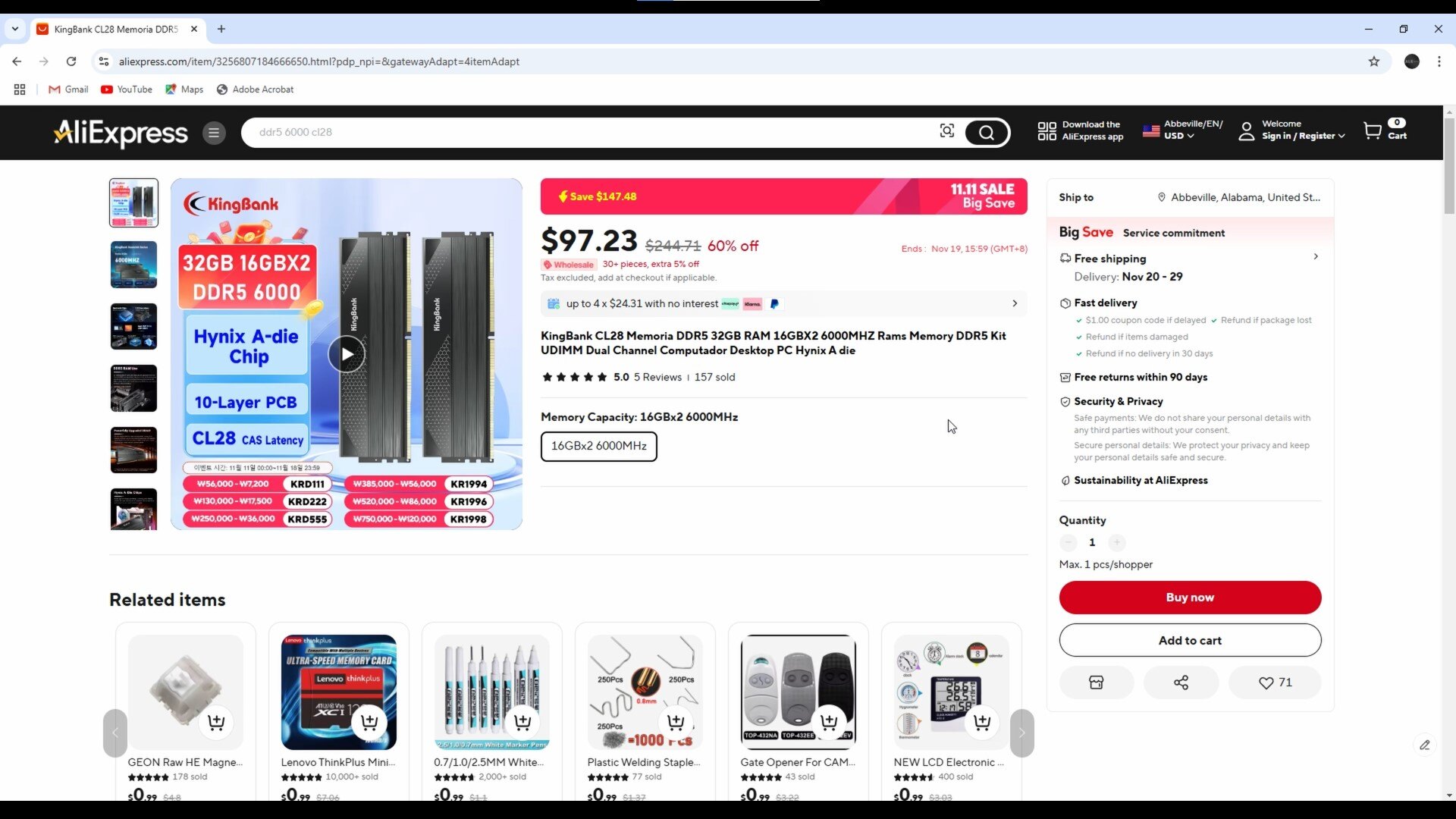
Task: Focus the ddr5 6000 cl28 search field
Action: pos(591,132)
